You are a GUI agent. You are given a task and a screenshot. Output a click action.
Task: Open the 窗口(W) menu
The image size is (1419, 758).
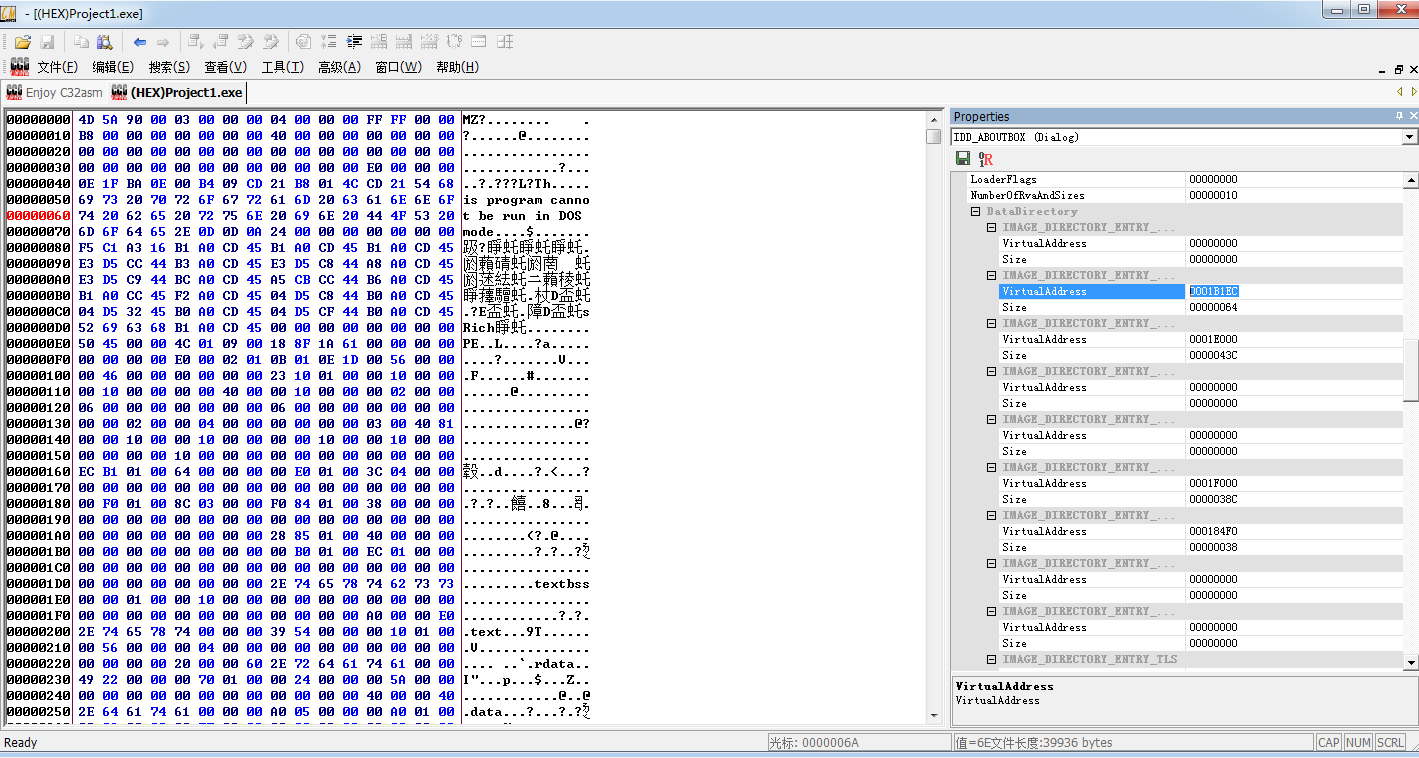398,67
